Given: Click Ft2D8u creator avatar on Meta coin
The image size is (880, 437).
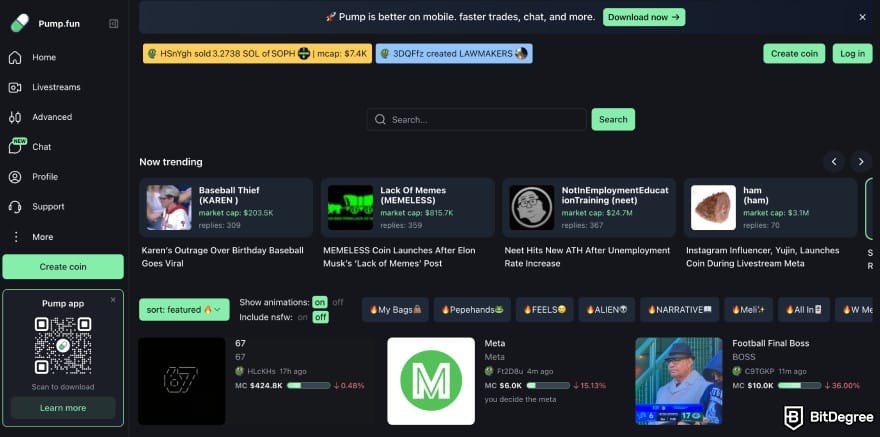Looking at the screenshot, I should (x=489, y=371).
